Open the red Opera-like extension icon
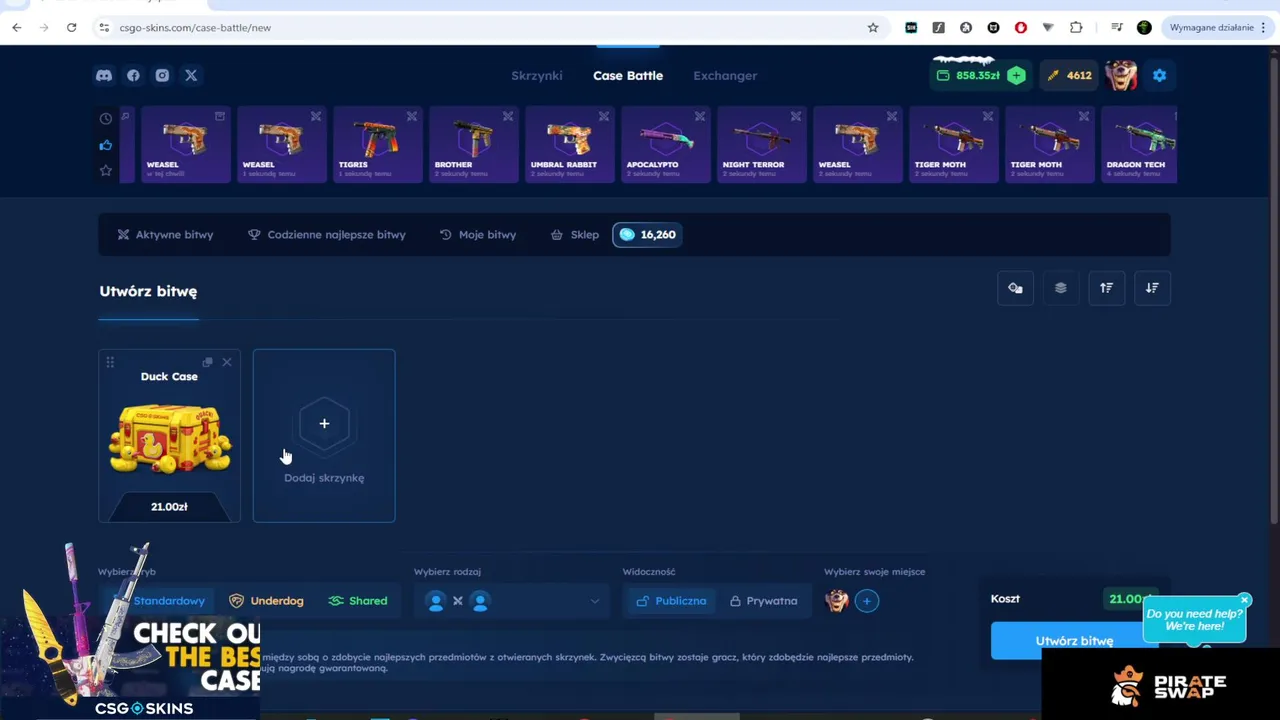This screenshot has width=1280, height=720. (1020, 27)
